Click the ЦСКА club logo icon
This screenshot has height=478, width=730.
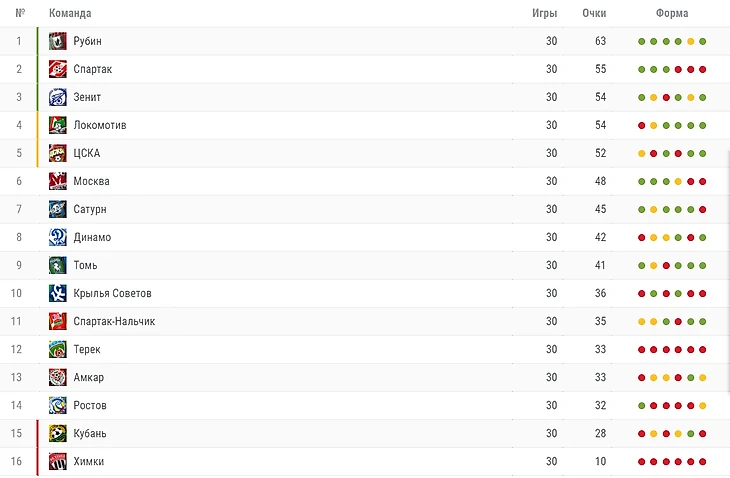57,153
